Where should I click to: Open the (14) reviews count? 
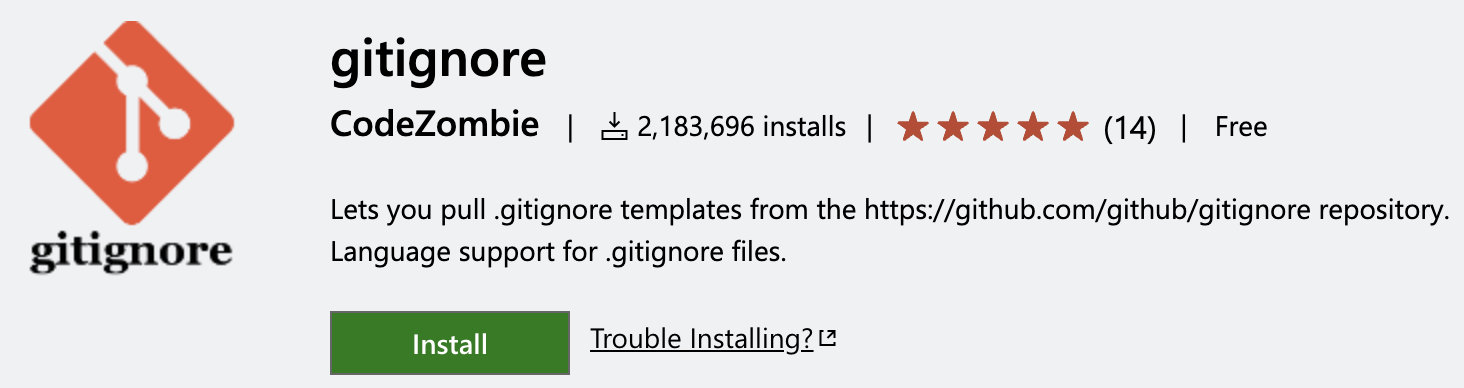(1129, 128)
